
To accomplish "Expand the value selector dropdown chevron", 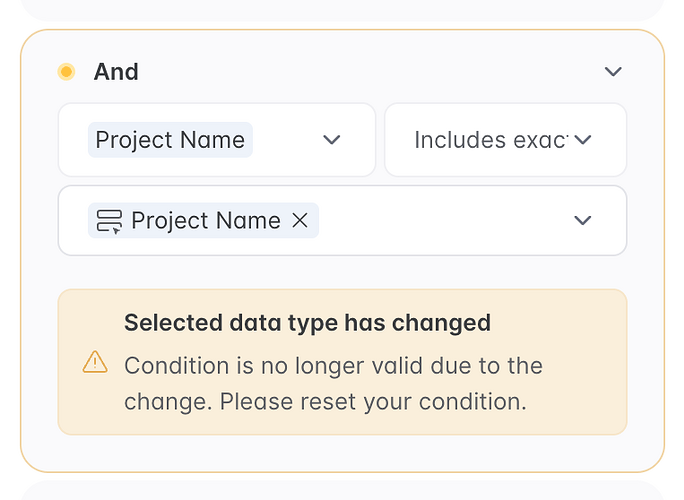I will pyautogui.click(x=583, y=221).
